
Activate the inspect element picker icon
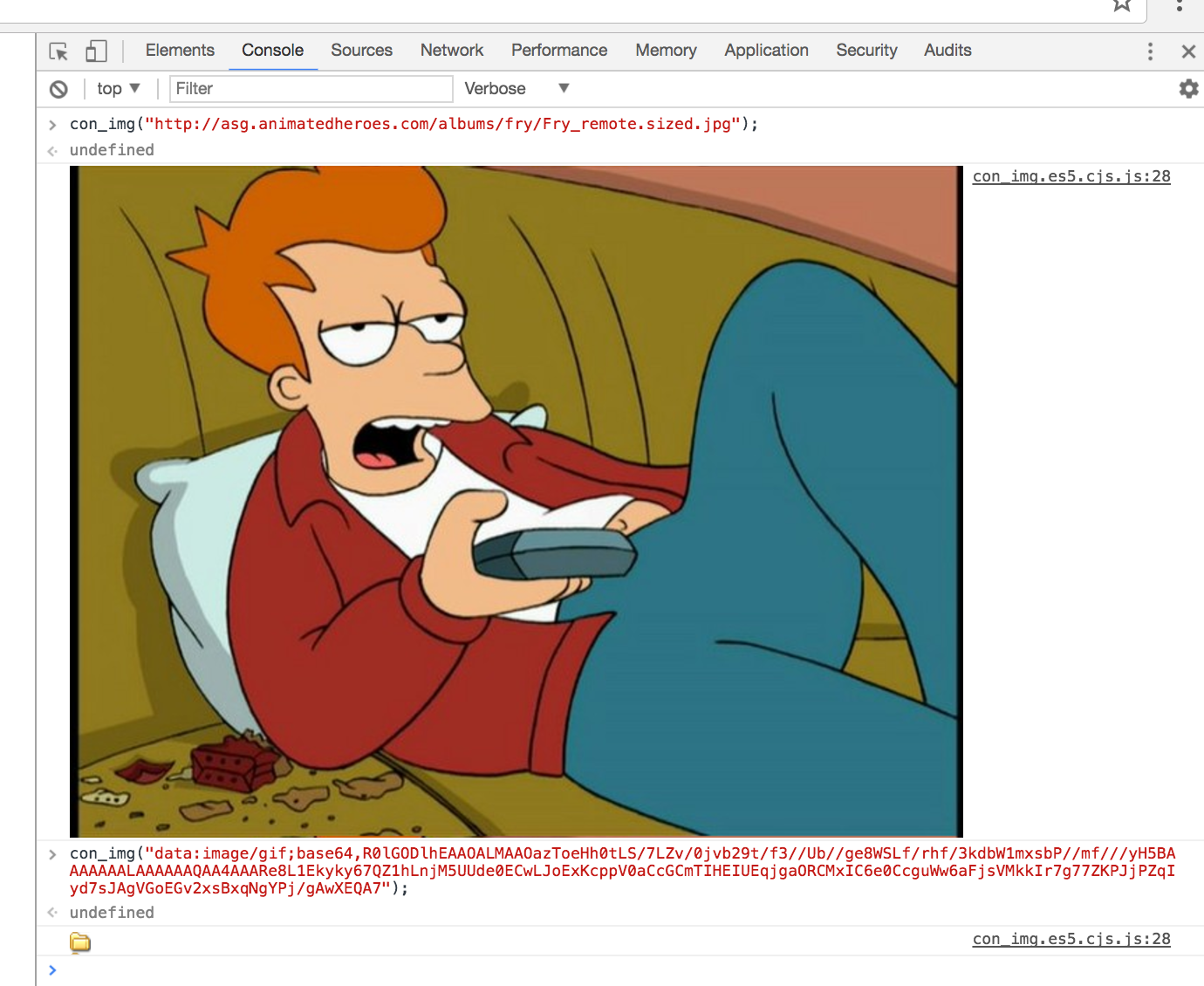tap(58, 51)
